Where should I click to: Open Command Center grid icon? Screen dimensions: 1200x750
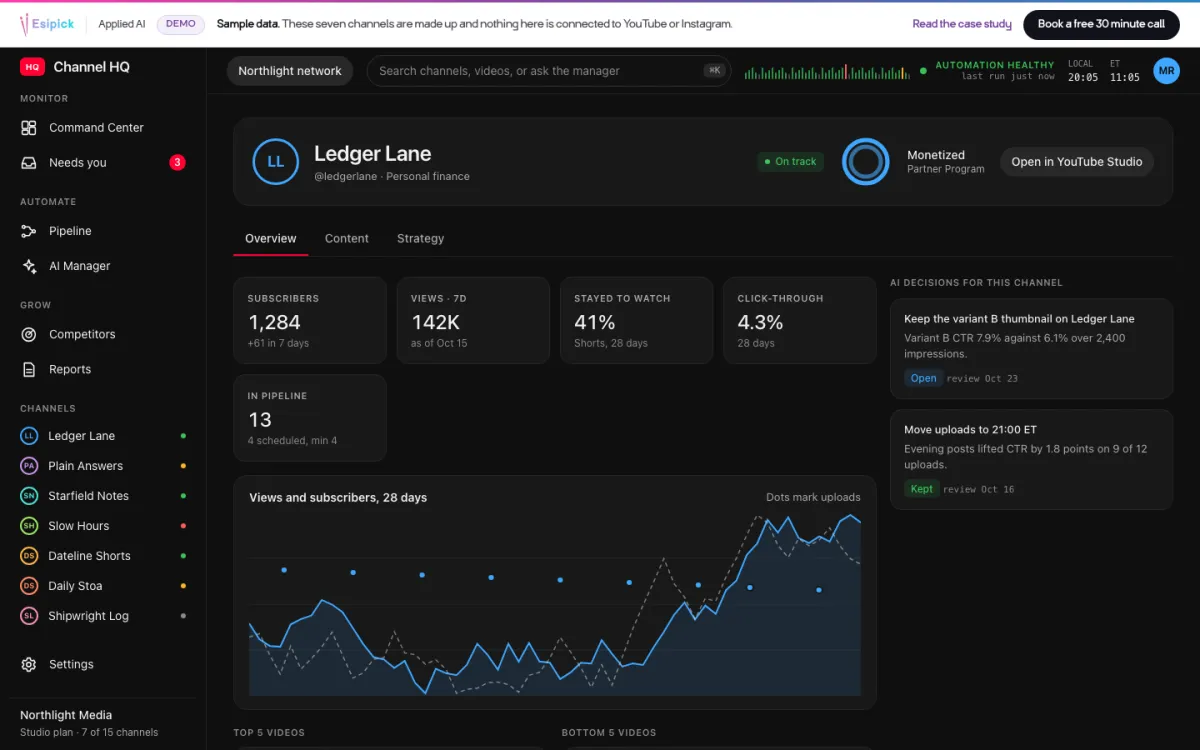pos(29,128)
